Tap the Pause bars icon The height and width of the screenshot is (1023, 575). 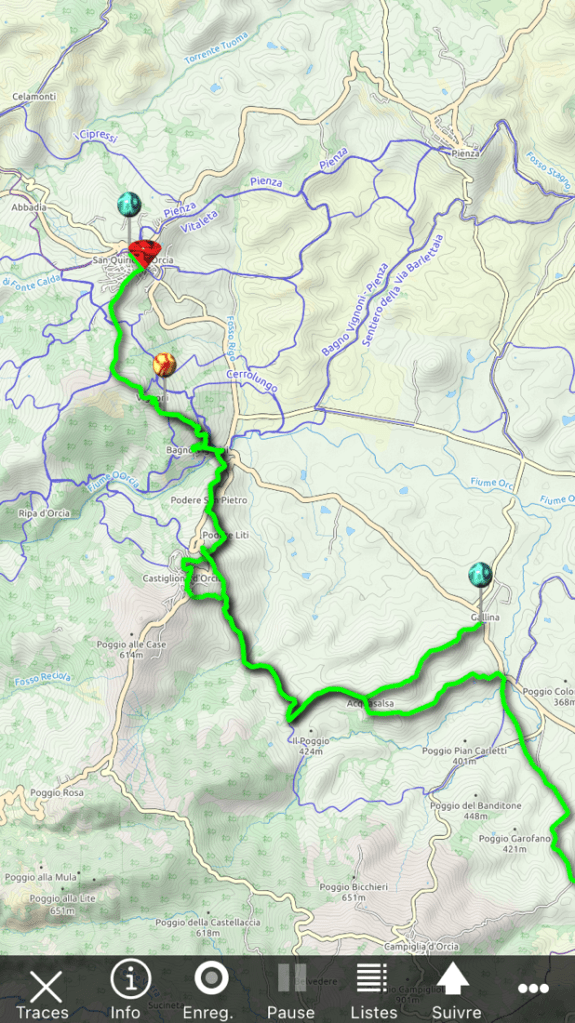point(292,979)
